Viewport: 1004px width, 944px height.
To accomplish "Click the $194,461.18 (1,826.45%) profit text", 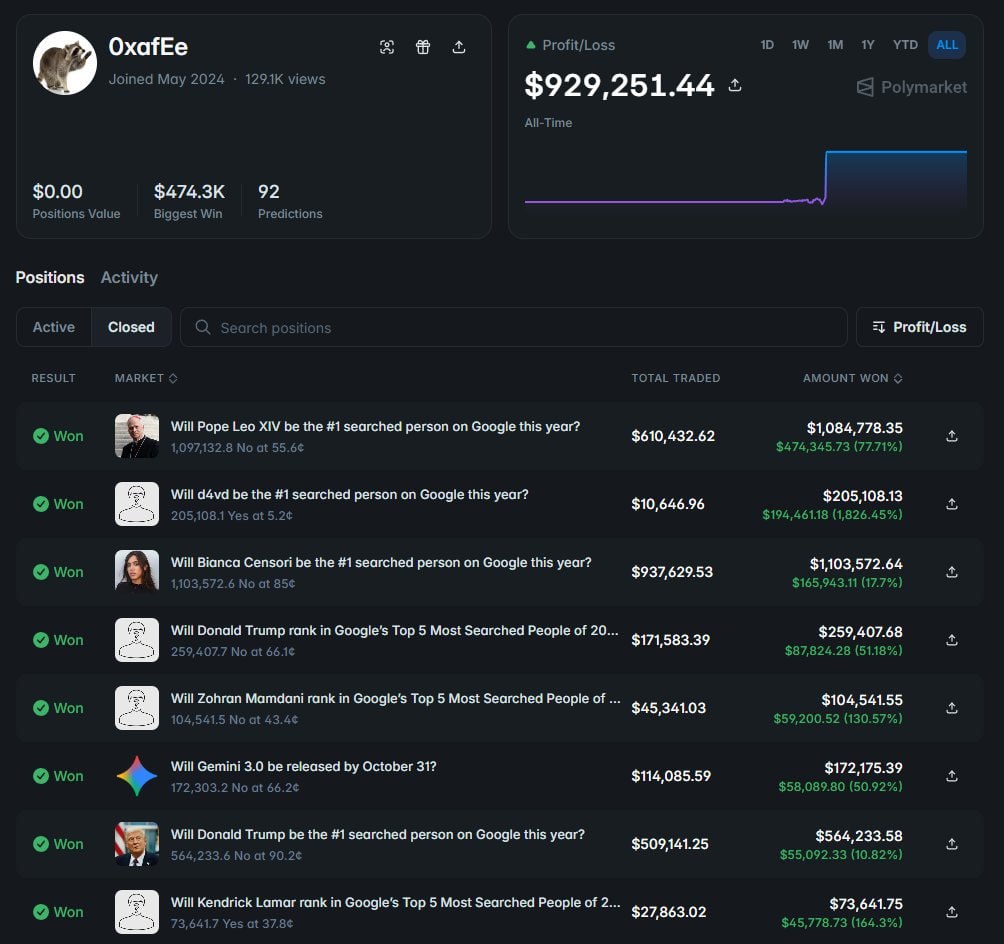I will click(x=832, y=514).
